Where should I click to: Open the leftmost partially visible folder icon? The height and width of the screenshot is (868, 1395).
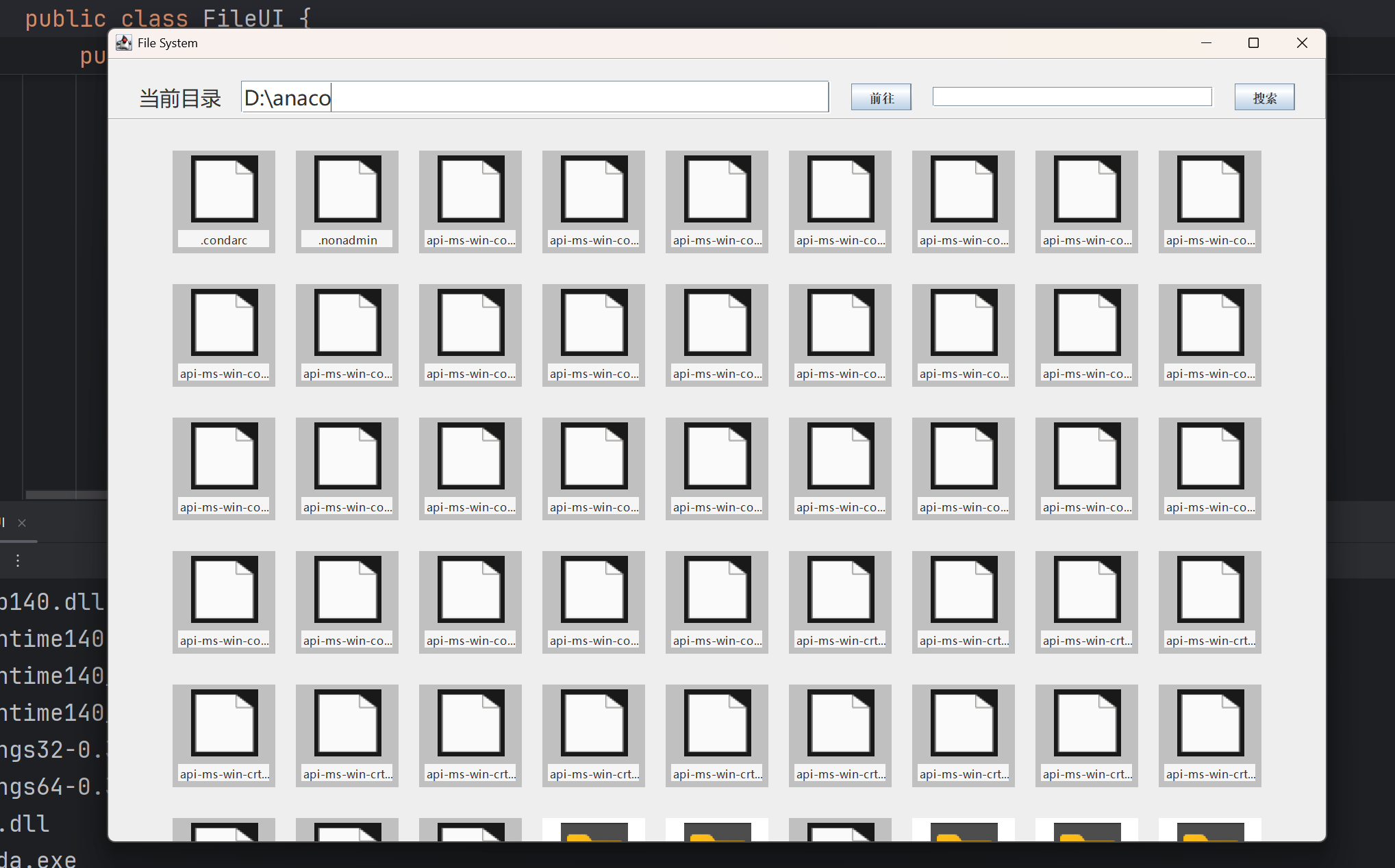pyautogui.click(x=594, y=830)
